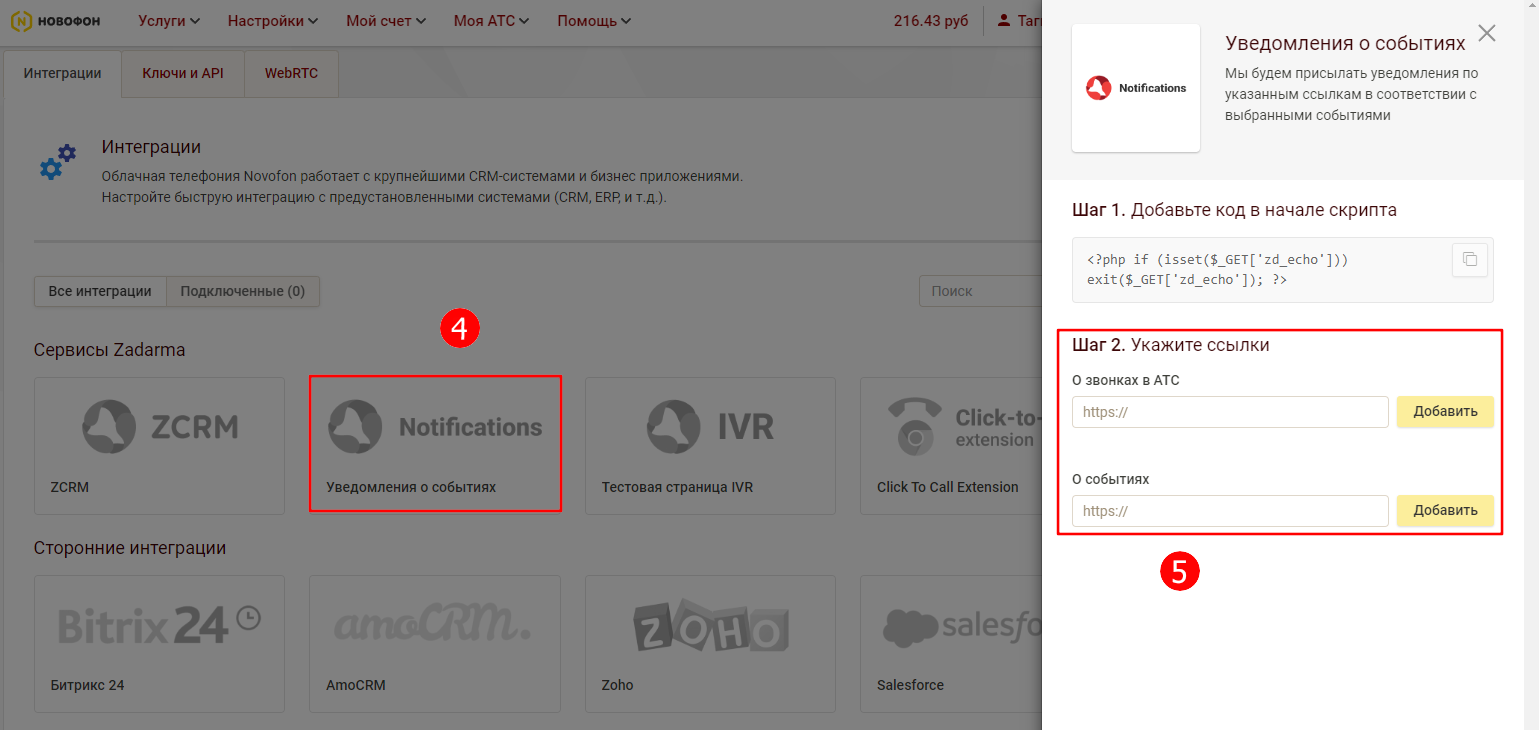Expand the Настройки menu
Screen dimensions: 1539x730
click(x=273, y=20)
